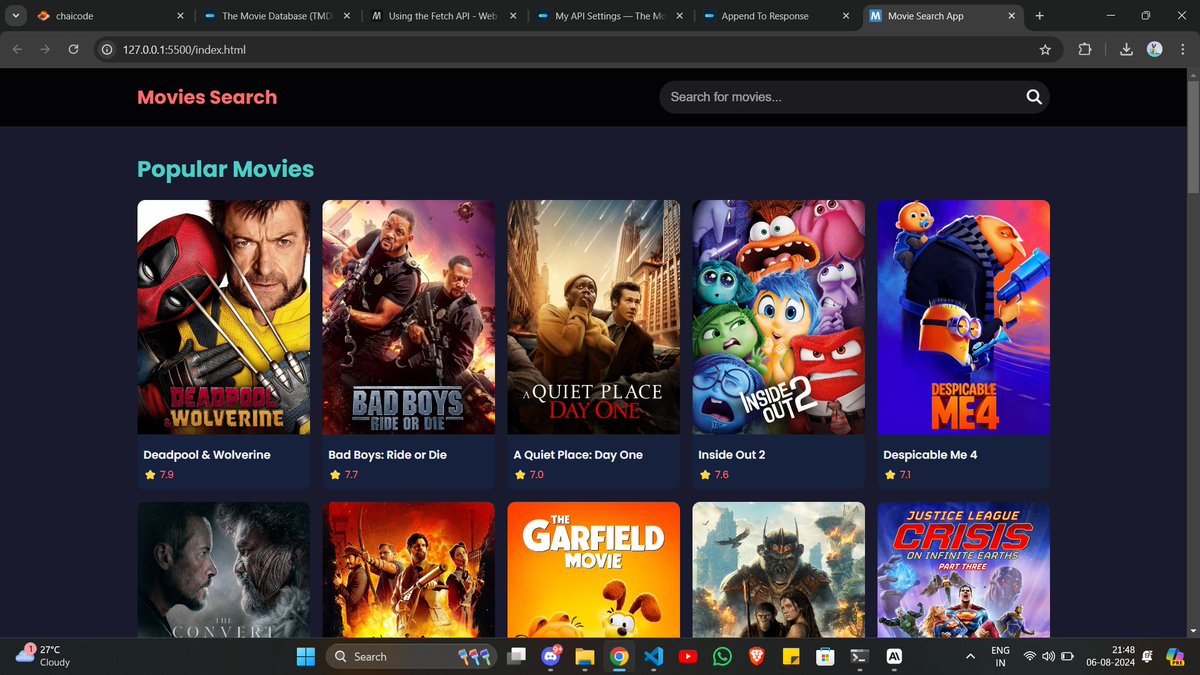1200x675 pixels.
Task: Click the 7.9 star rating
Action: pyautogui.click(x=159, y=475)
